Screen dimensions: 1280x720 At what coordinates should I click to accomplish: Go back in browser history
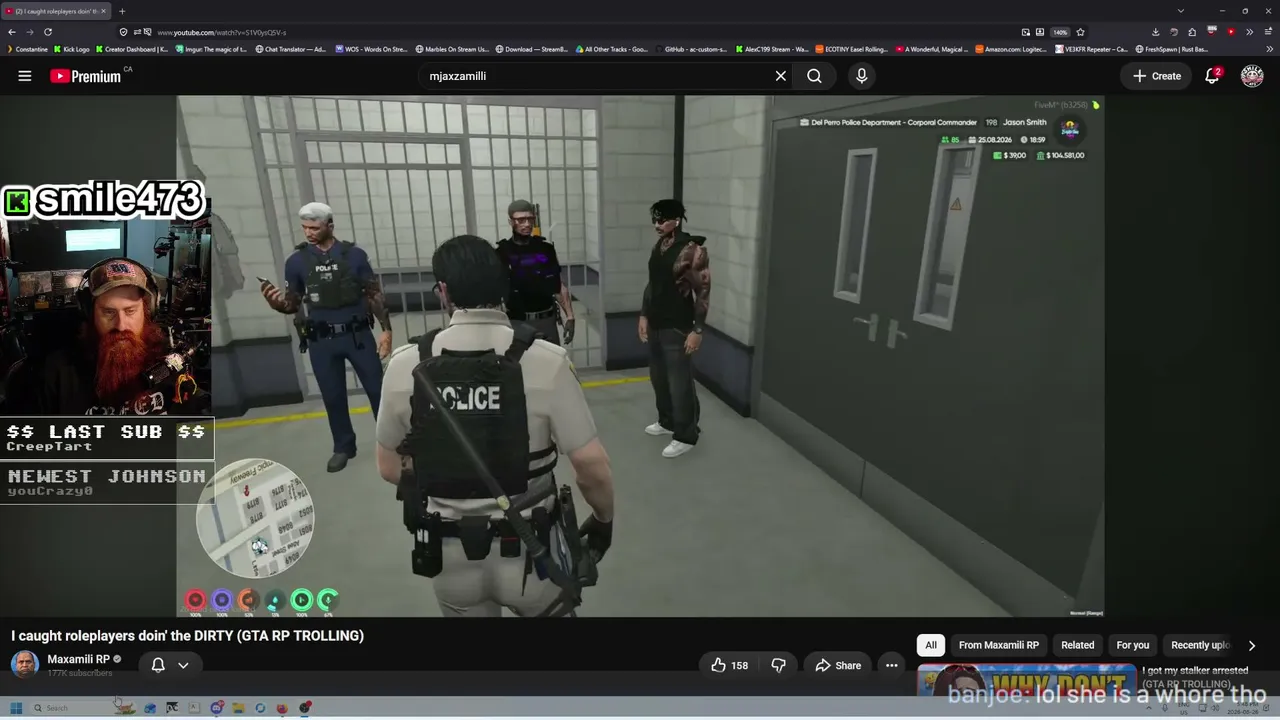click(x=12, y=32)
